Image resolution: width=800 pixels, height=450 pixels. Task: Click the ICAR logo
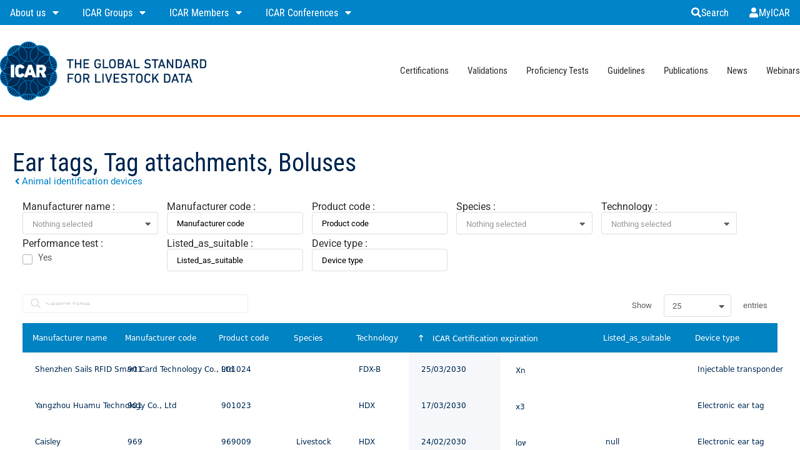(29, 70)
